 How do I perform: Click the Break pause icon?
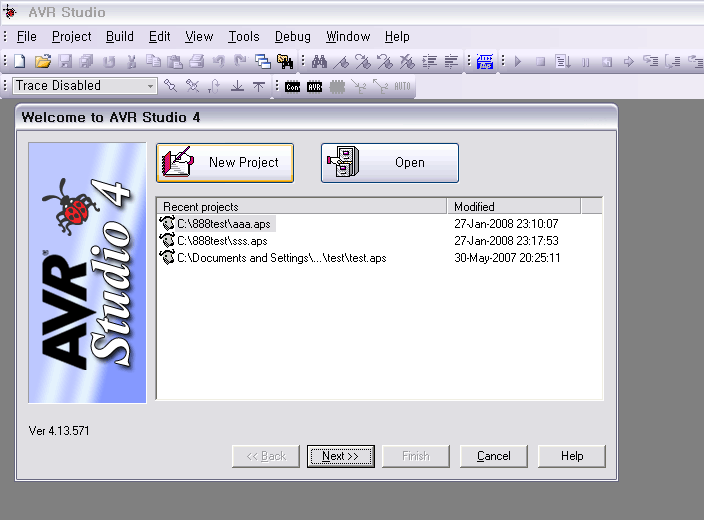click(585, 62)
